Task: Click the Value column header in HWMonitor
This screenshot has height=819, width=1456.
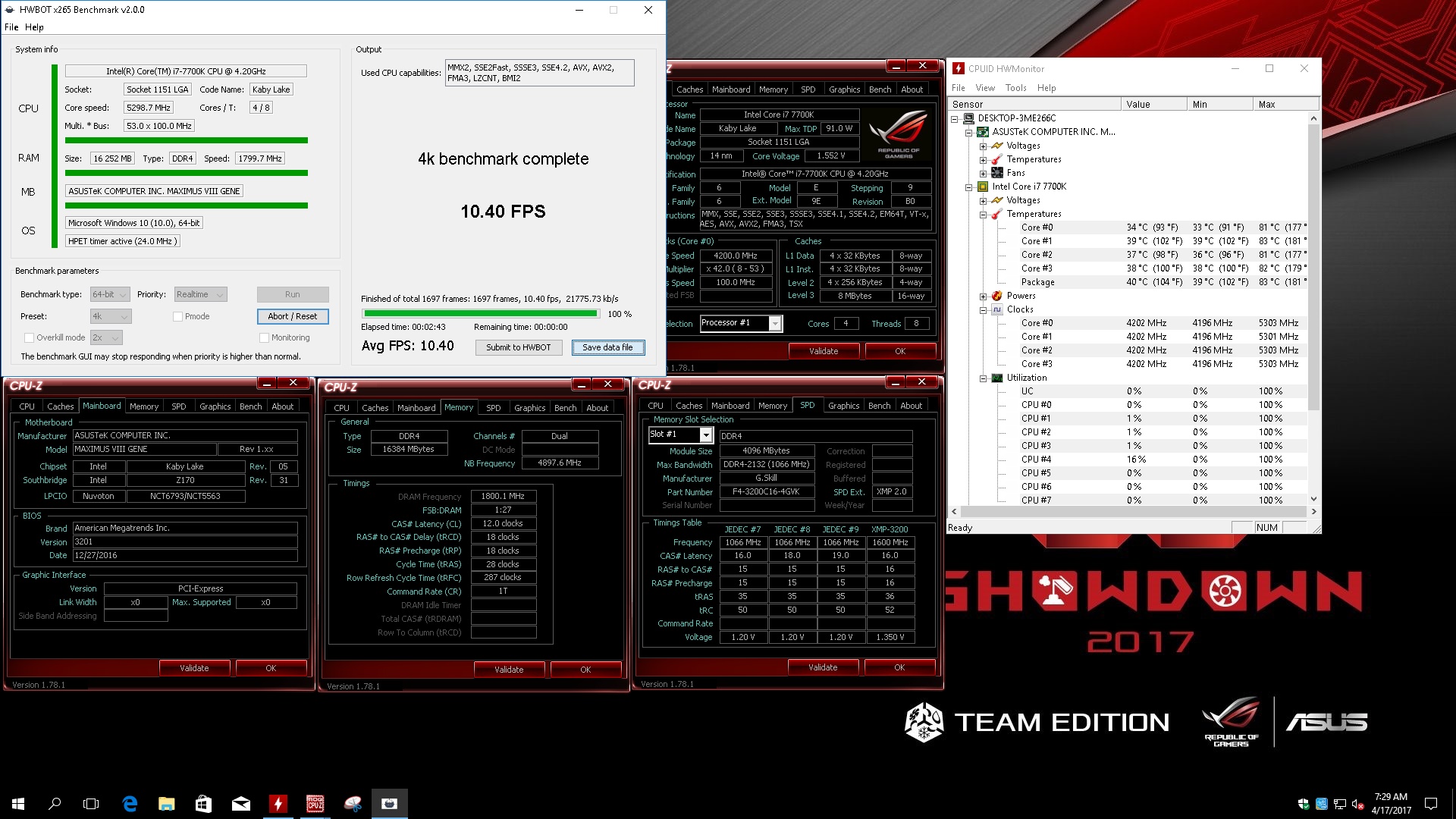Action: pos(1153,104)
